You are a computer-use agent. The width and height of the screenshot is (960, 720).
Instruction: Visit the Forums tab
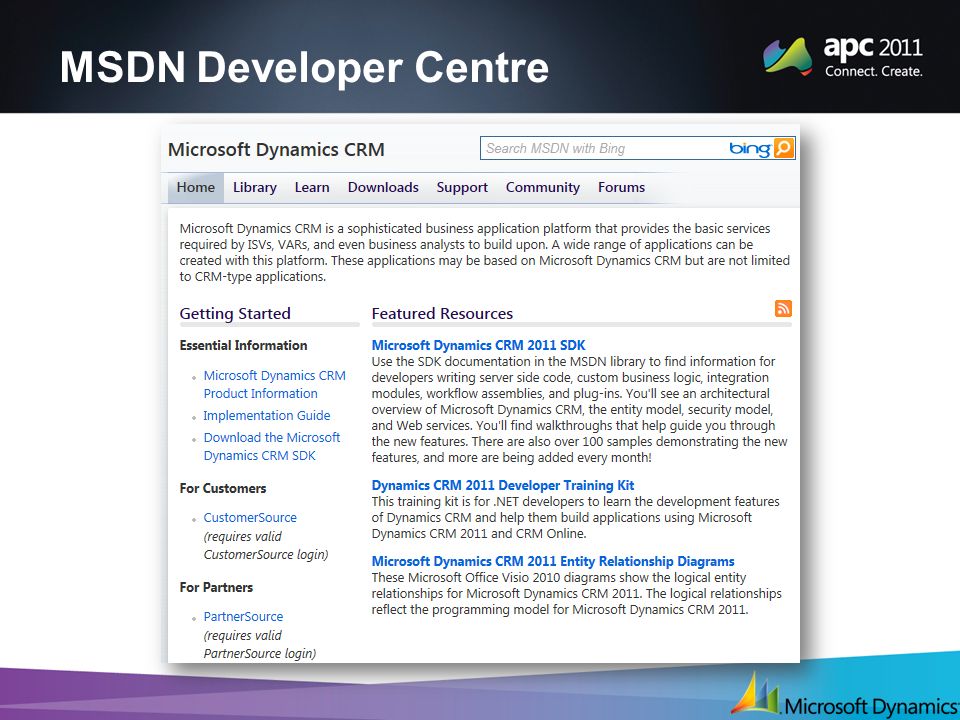(x=621, y=187)
